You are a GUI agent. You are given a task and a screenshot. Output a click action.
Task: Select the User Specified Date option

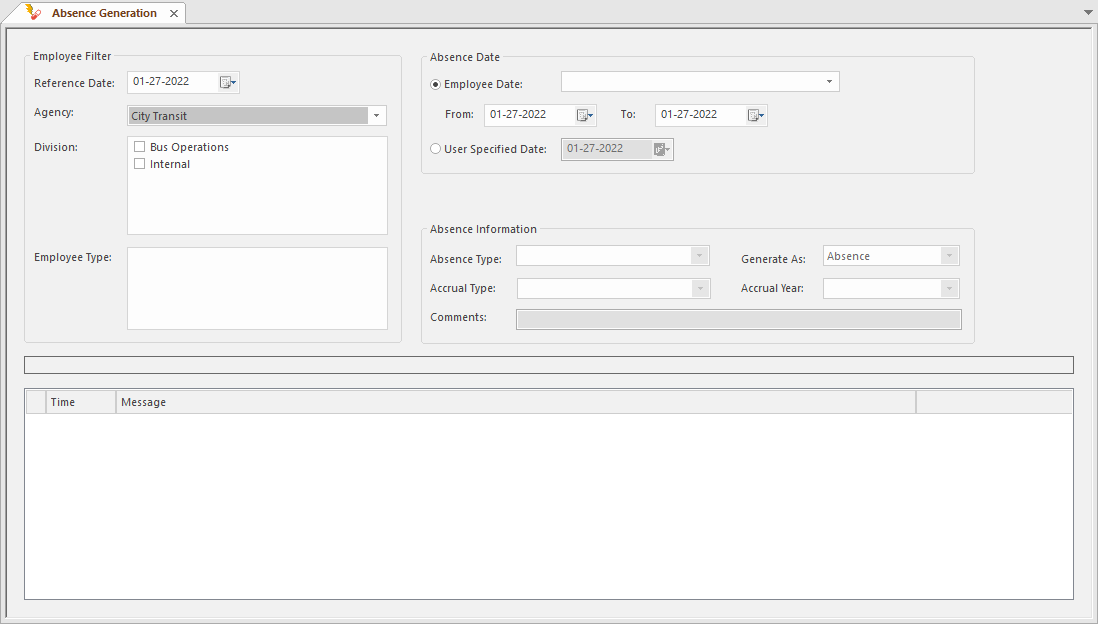point(435,149)
